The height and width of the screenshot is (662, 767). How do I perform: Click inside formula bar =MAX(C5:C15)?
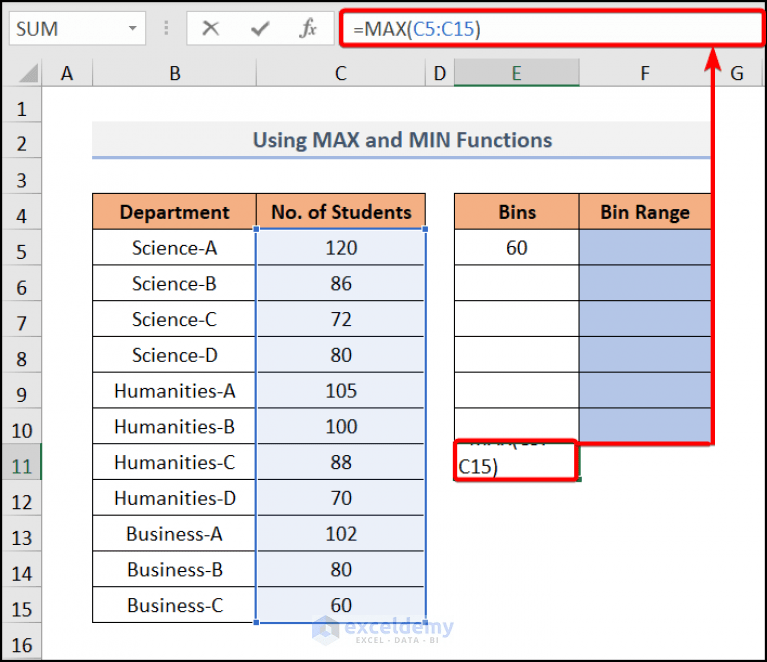(552, 28)
